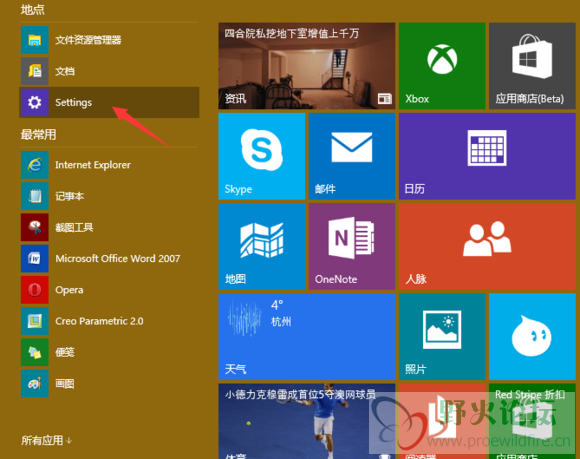Click the 文件资源管理器 label

(88, 40)
